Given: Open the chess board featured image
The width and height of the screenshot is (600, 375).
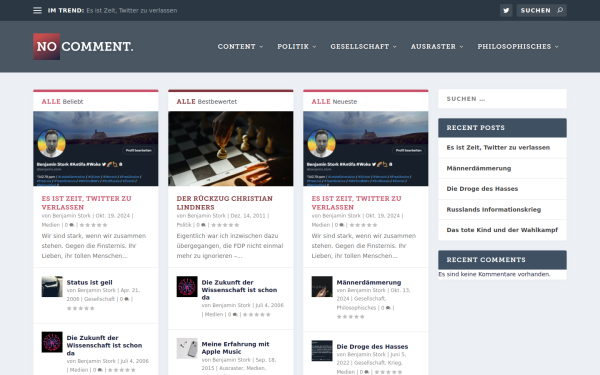Looking at the screenshot, I should 231,148.
